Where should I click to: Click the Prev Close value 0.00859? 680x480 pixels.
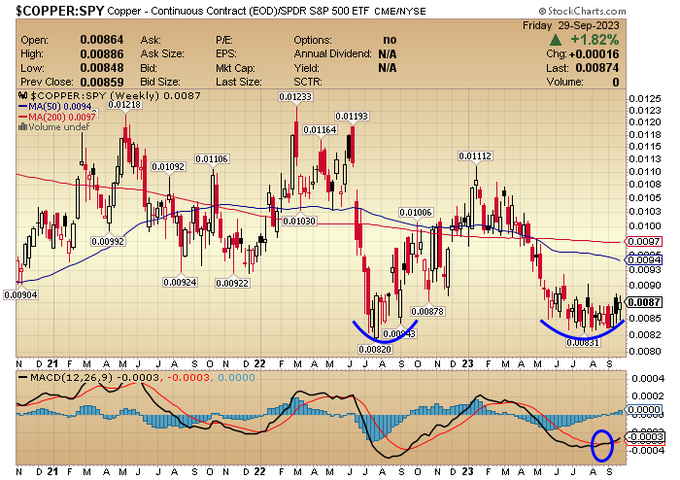coord(102,82)
